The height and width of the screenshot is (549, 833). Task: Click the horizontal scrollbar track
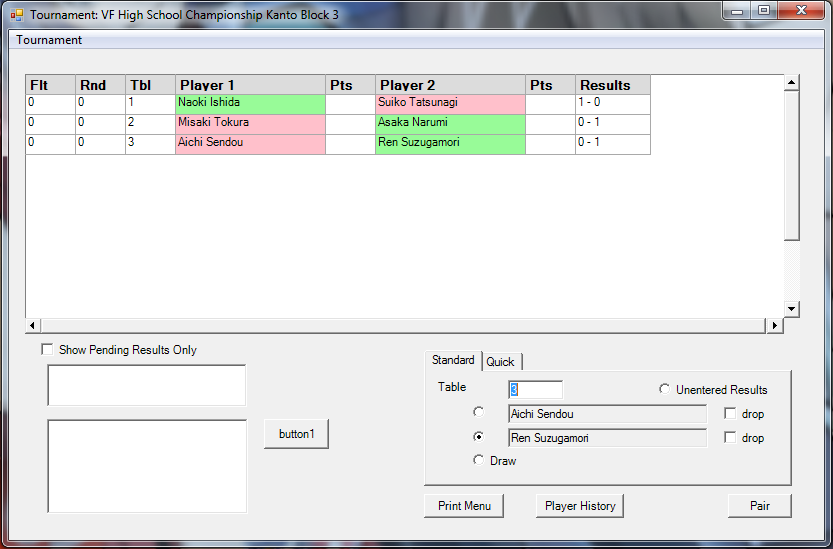pos(403,325)
